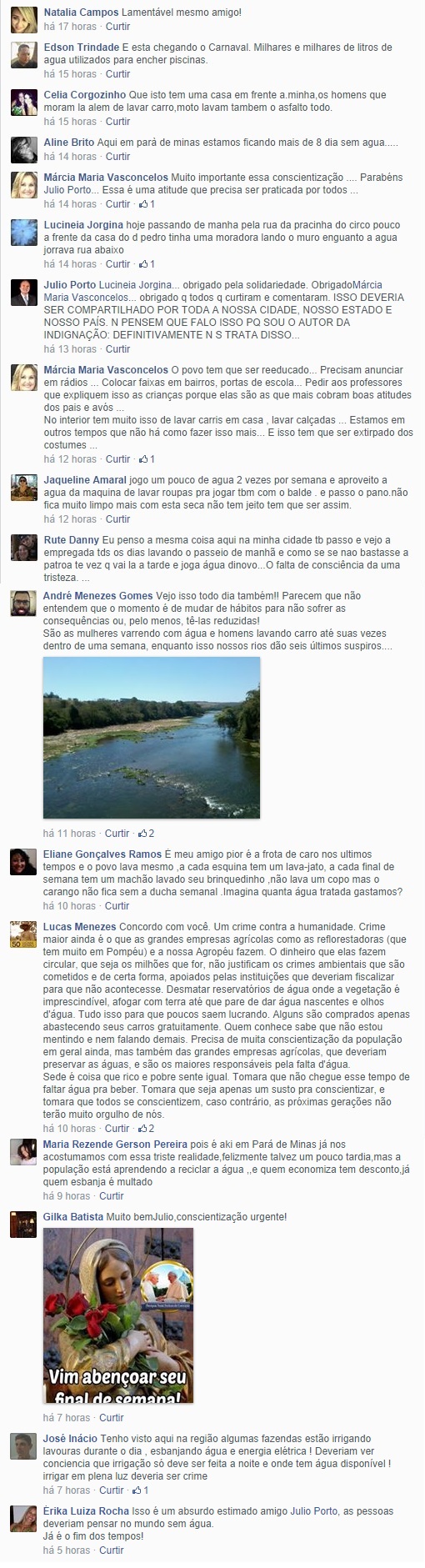Open Edson Trindade's profile avatar
The width and height of the screenshot is (425, 1568).
pos(23,54)
